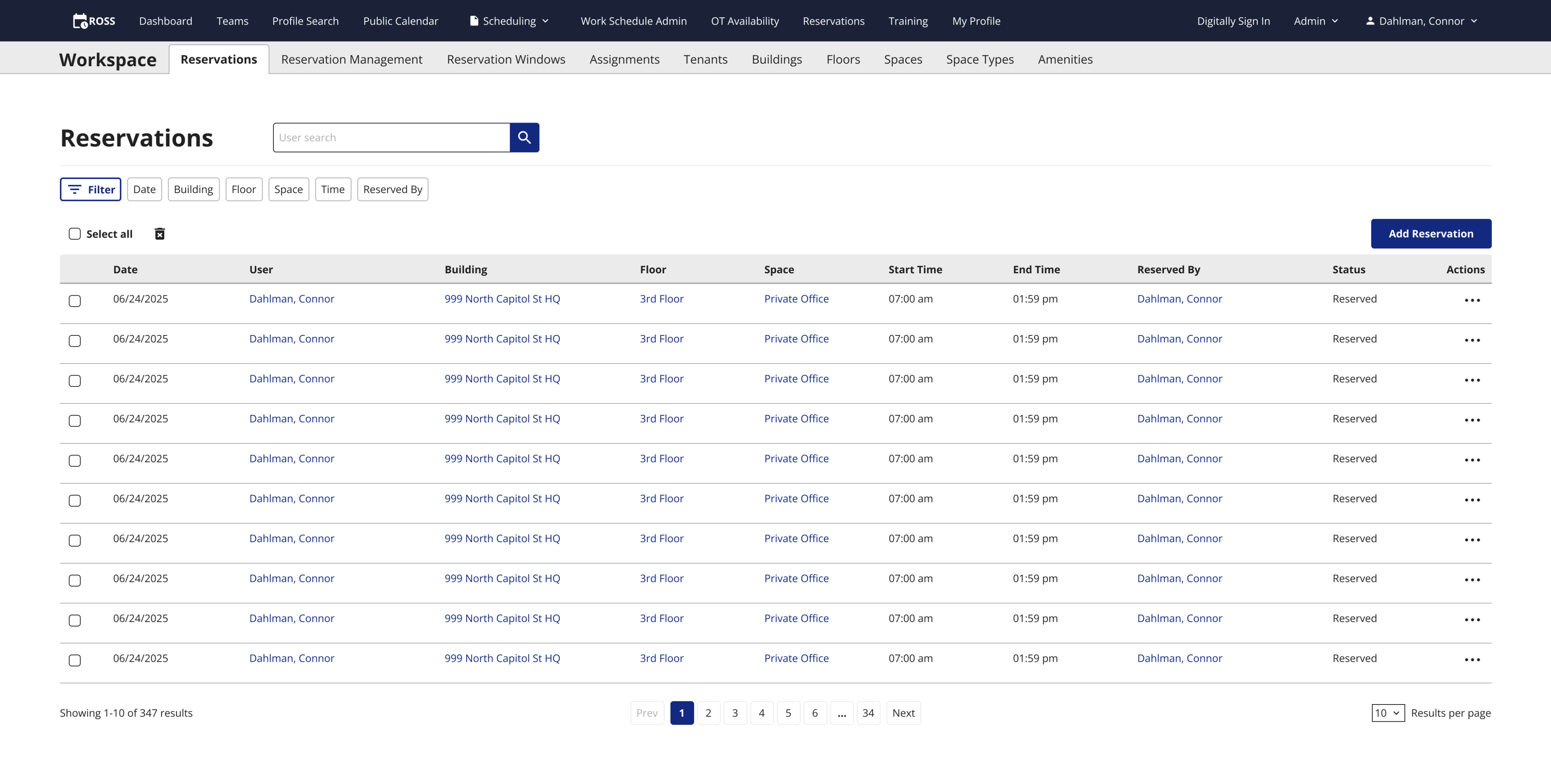Click the Scheduling document icon
This screenshot has height=784, width=1551.
tap(474, 21)
